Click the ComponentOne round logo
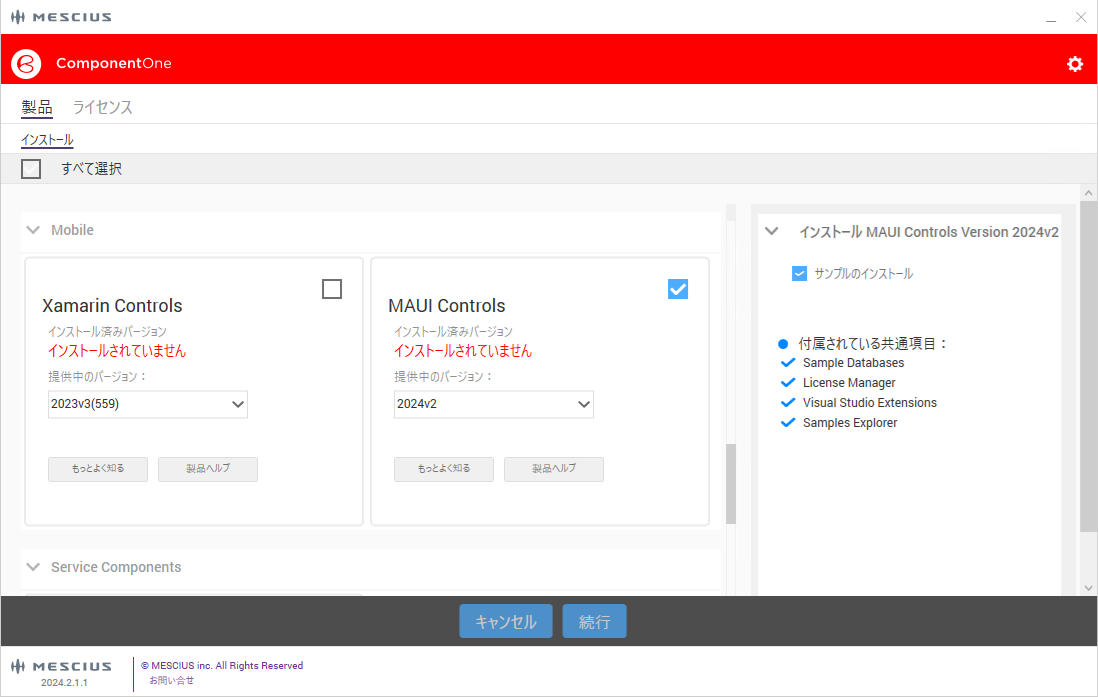 click(26, 64)
